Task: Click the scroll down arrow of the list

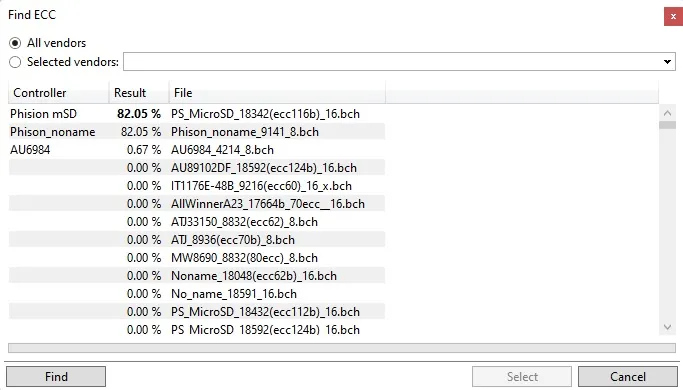Action: coord(667,327)
